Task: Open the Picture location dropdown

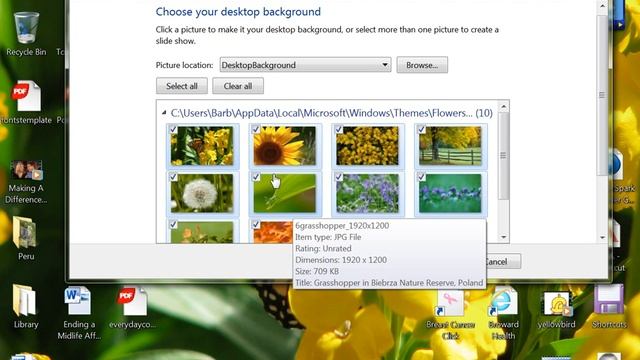Action: [305, 65]
